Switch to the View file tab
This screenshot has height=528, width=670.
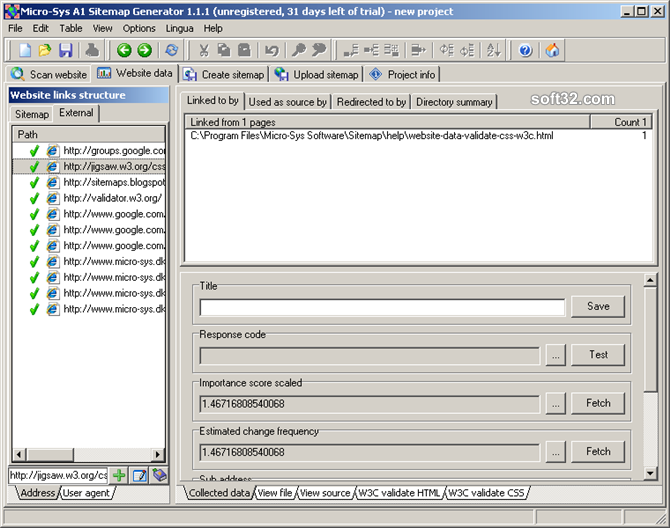click(275, 493)
